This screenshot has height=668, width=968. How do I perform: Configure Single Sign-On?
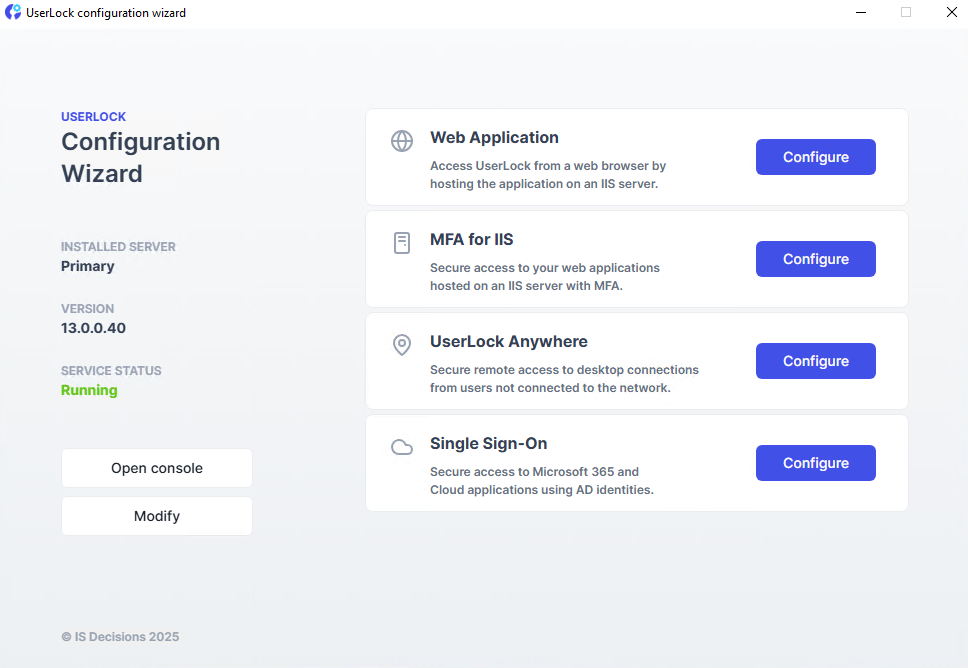(x=815, y=463)
